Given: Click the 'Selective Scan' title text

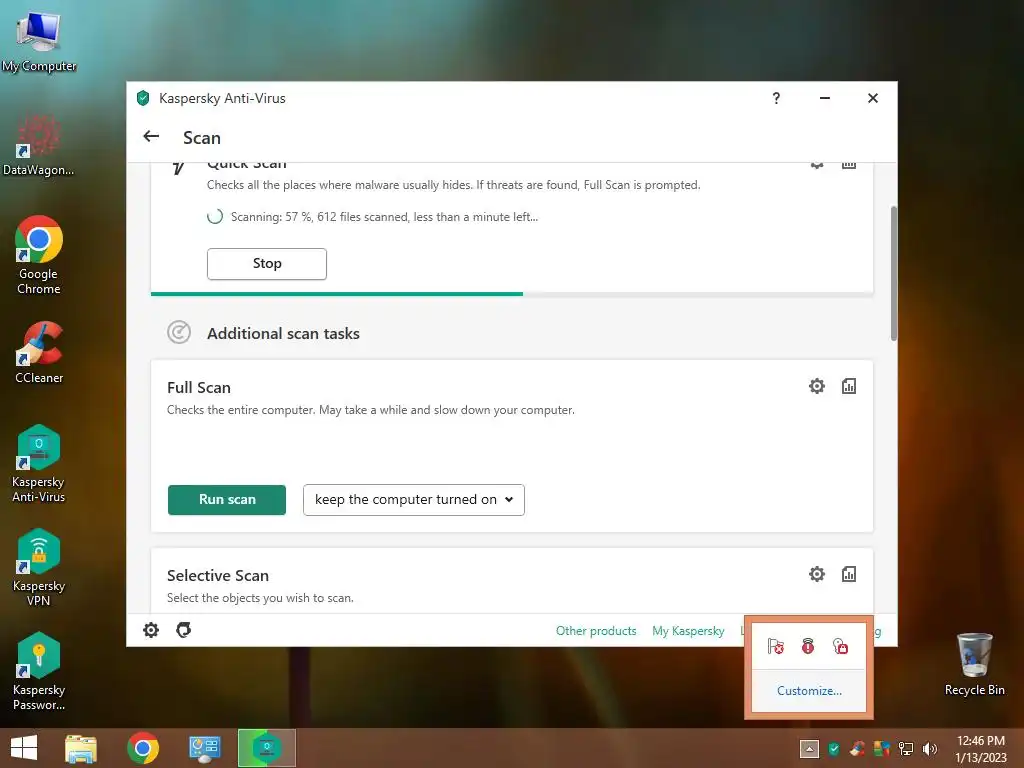Looking at the screenshot, I should 217,575.
